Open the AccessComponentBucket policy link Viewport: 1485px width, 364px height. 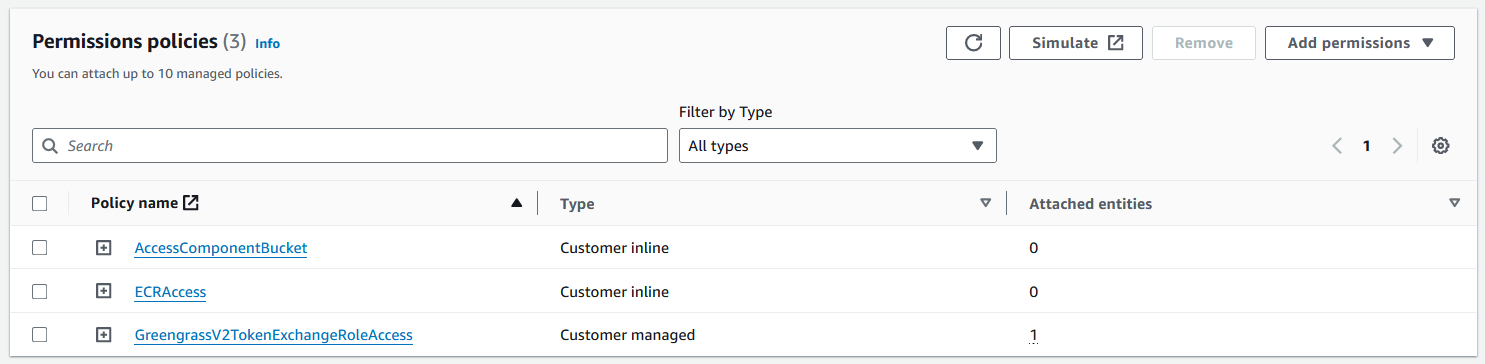221,248
